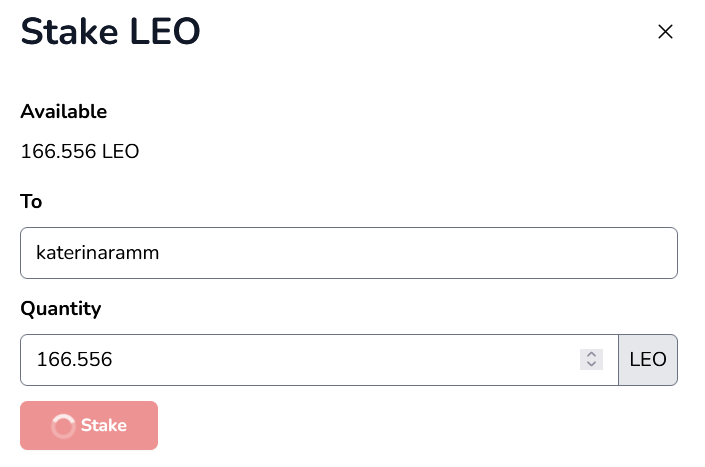
Task: Click the LEO currency suffix box
Action: click(x=648, y=360)
